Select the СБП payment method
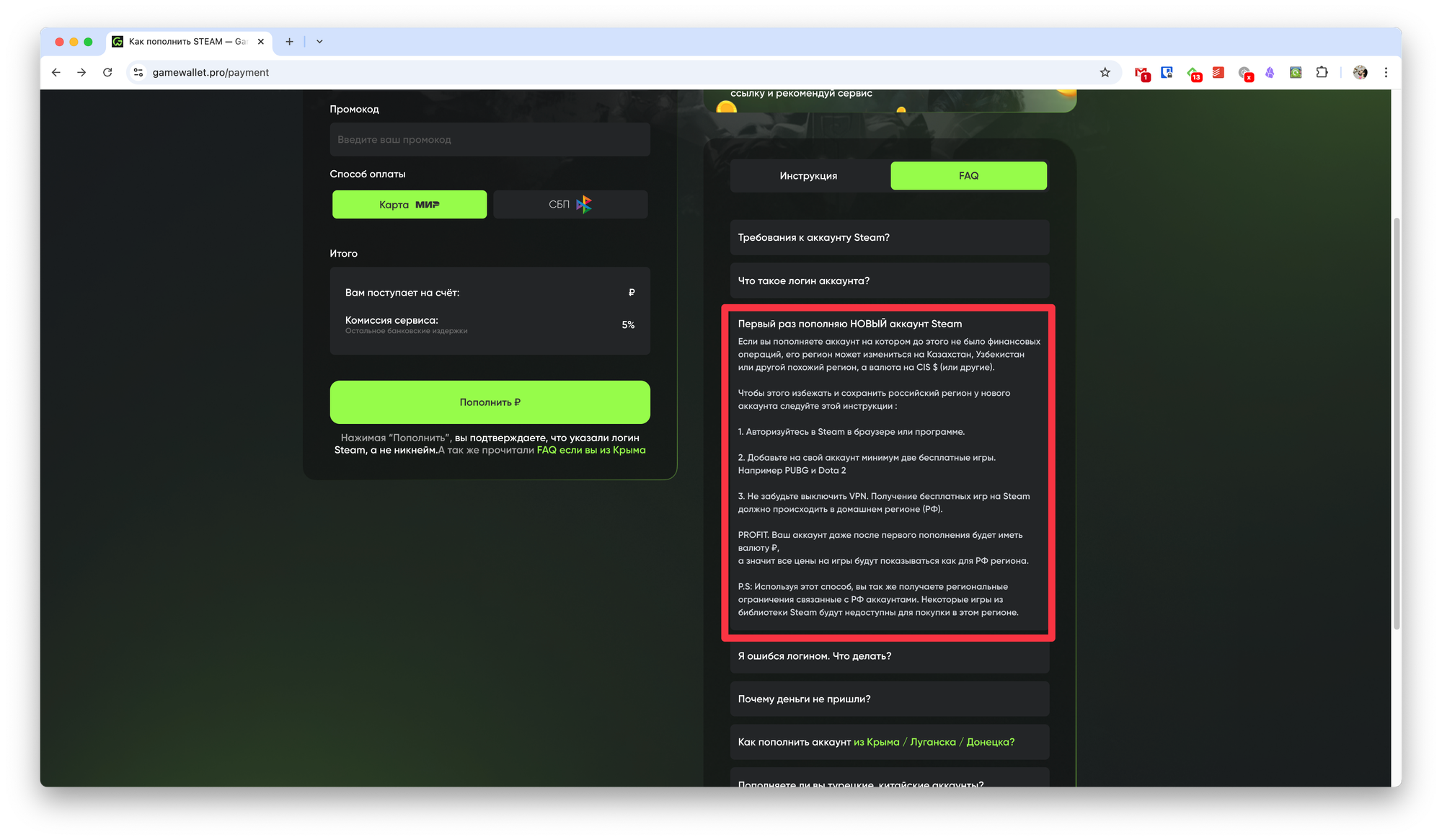The image size is (1442, 840). click(570, 205)
